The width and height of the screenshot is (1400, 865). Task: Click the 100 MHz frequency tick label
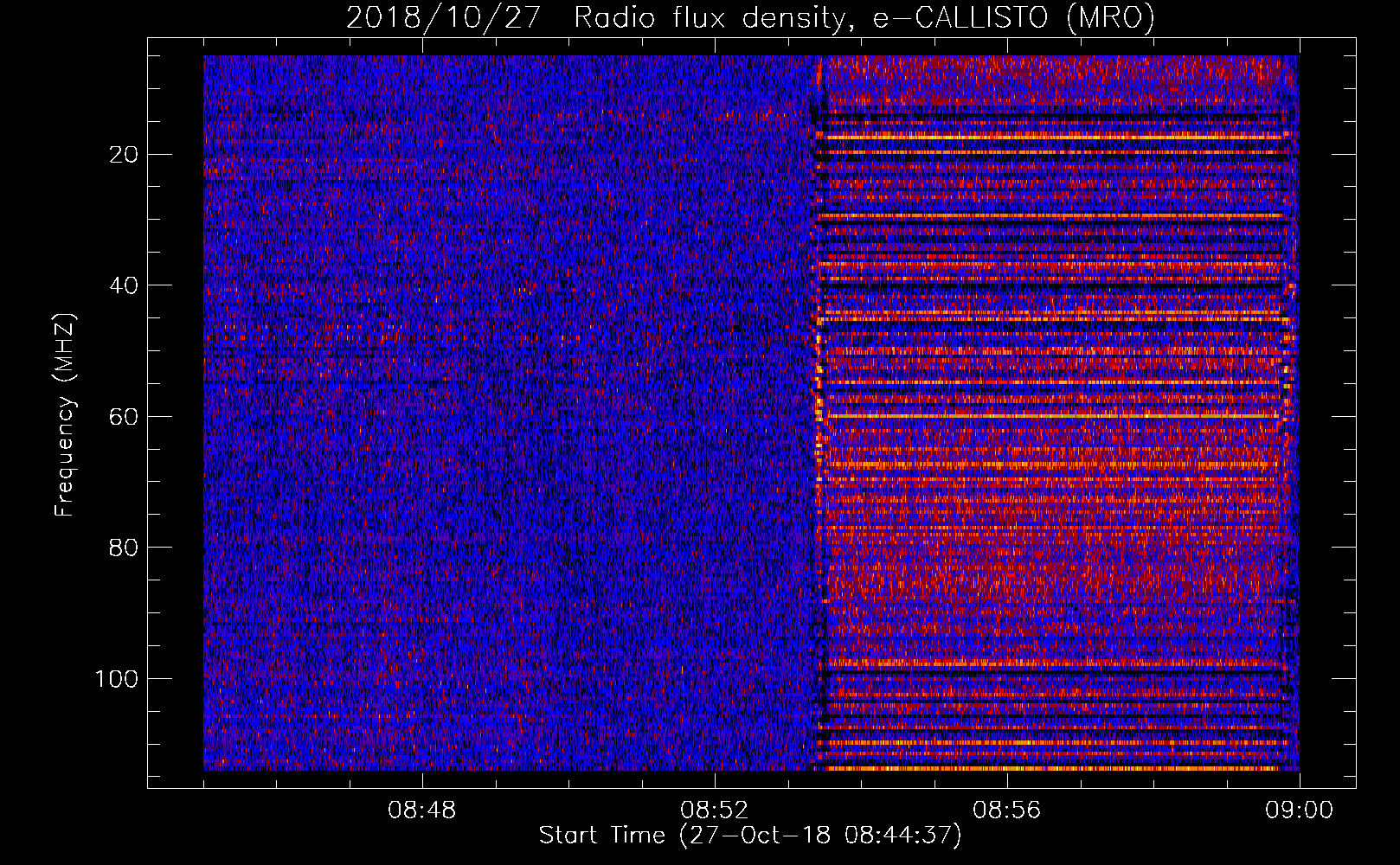pyautogui.click(x=117, y=679)
